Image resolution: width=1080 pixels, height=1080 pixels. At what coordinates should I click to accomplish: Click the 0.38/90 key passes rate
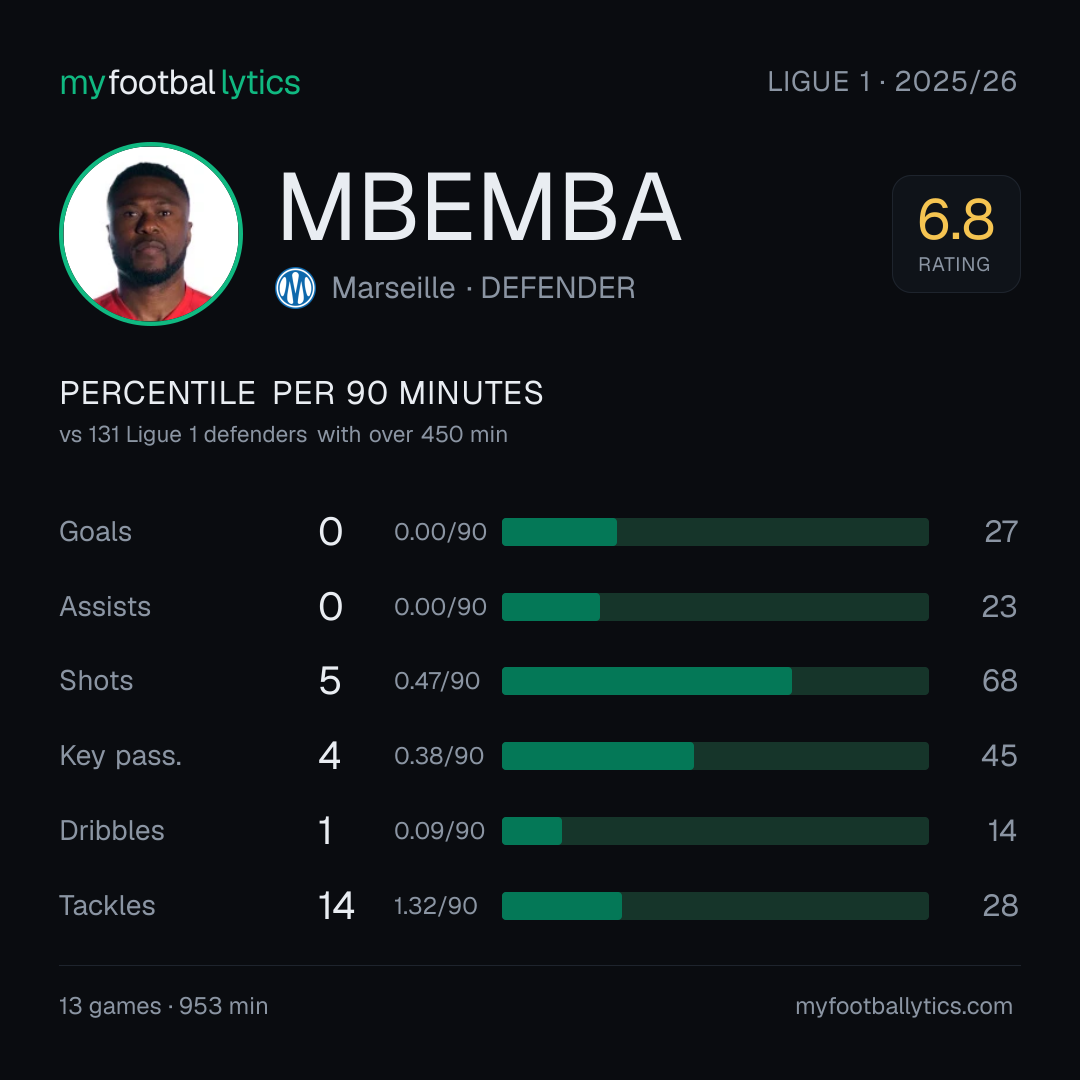[x=439, y=756]
